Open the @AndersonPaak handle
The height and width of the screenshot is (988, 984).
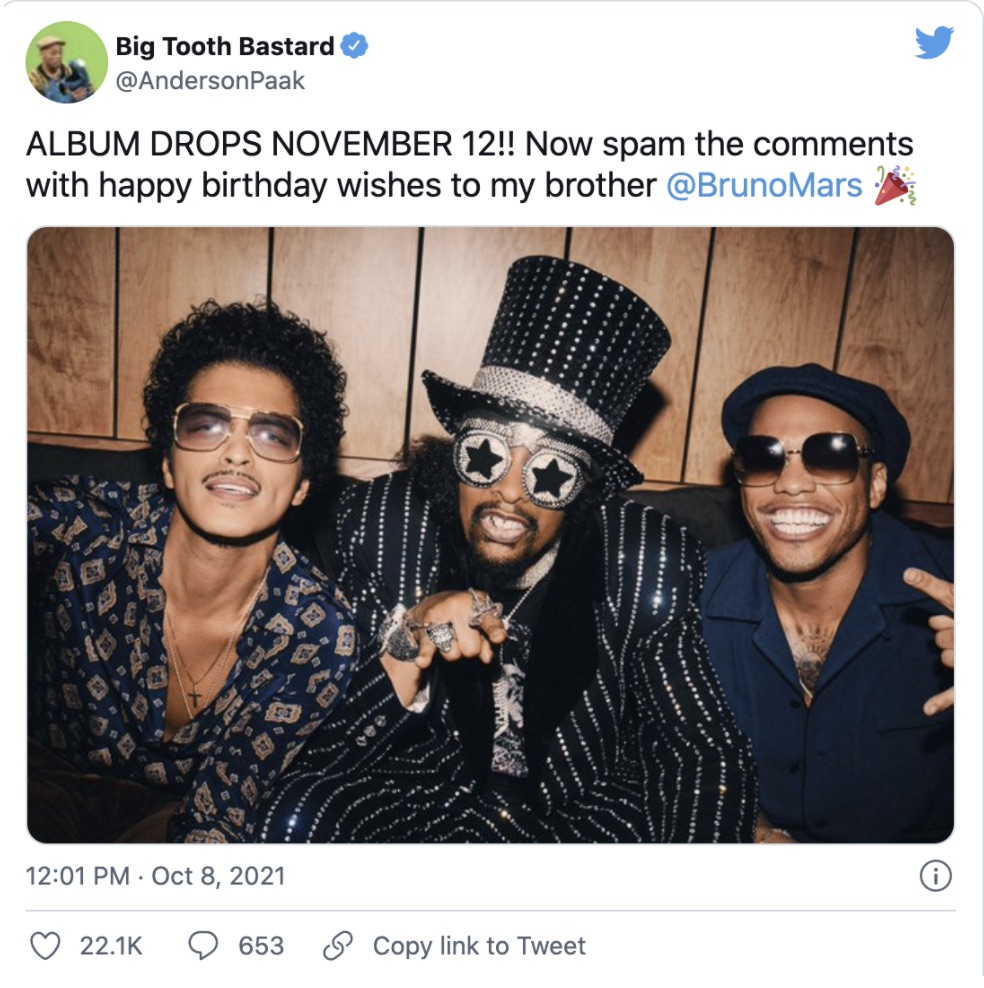[x=210, y=81]
